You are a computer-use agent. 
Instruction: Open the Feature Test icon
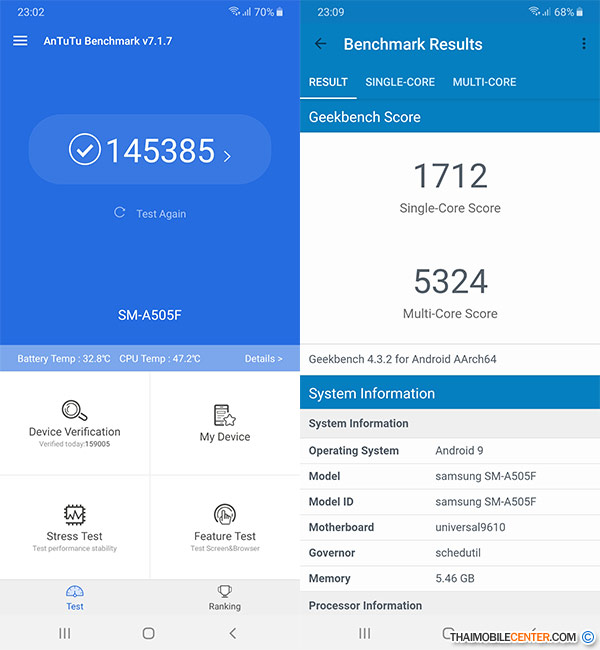coord(225,515)
